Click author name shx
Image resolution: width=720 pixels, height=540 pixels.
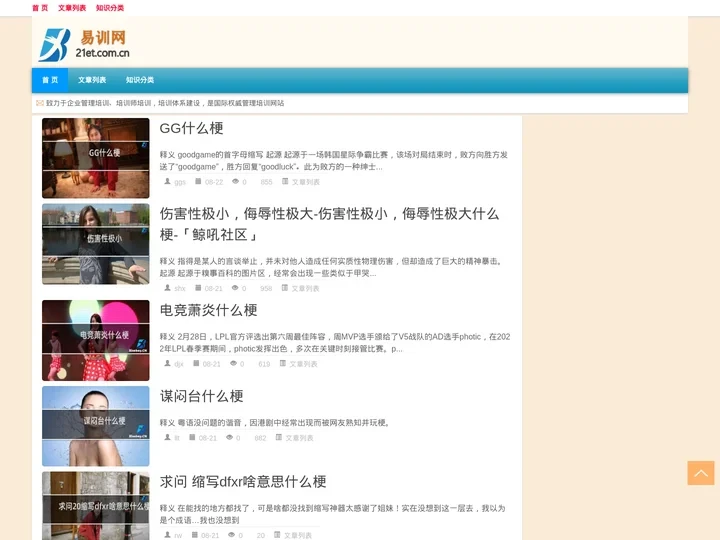coord(180,288)
